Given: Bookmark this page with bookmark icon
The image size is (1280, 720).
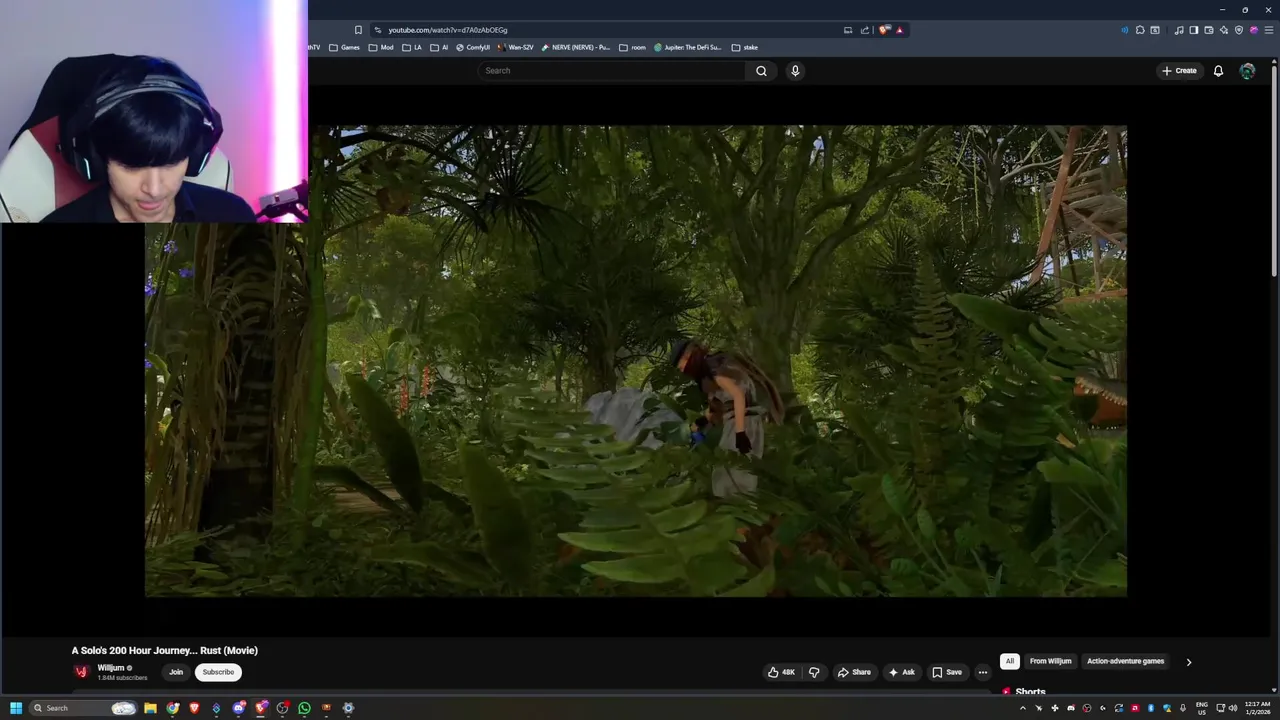Looking at the screenshot, I should point(358,30).
